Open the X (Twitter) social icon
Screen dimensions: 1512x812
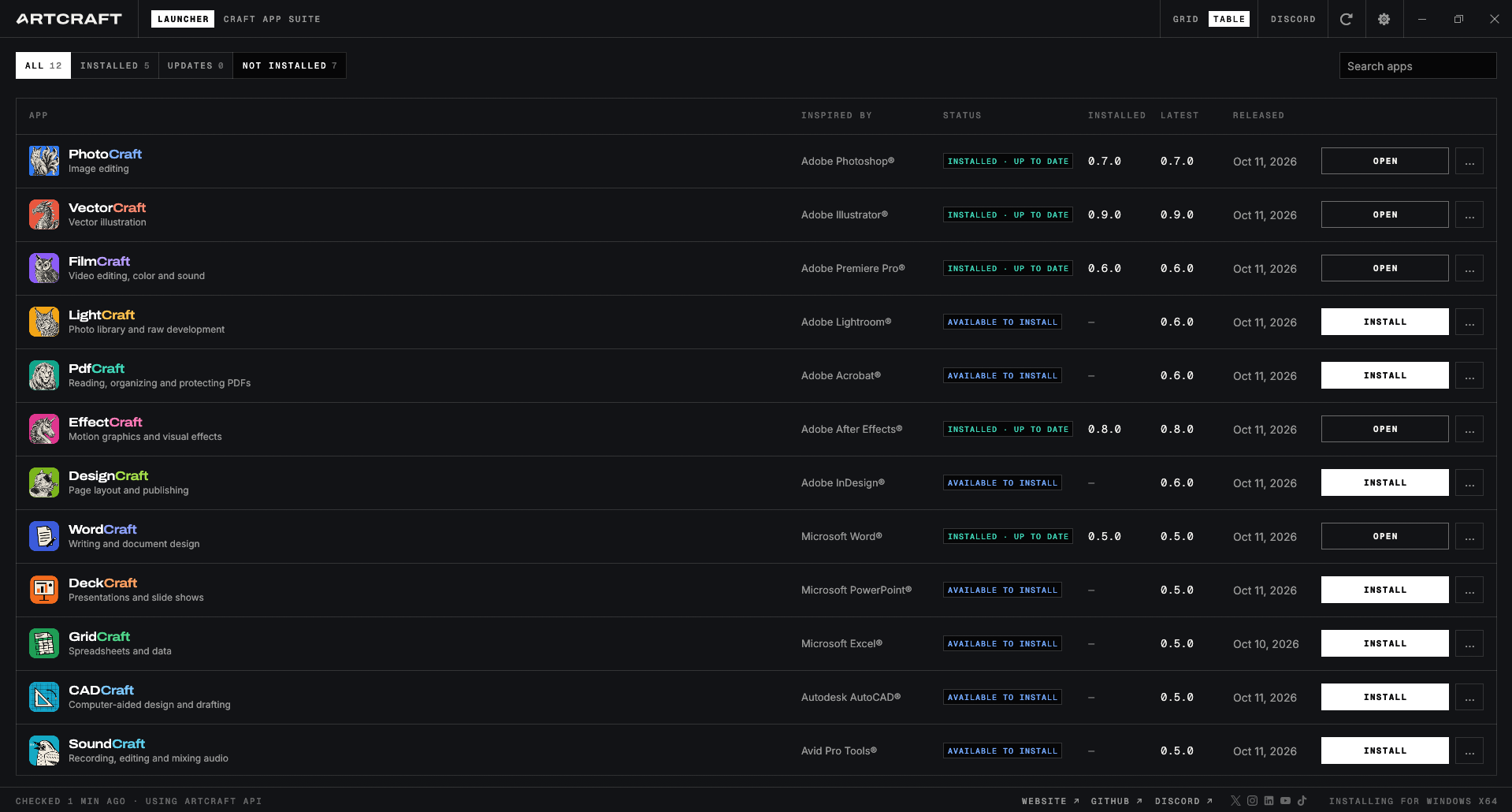pyautogui.click(x=1235, y=800)
